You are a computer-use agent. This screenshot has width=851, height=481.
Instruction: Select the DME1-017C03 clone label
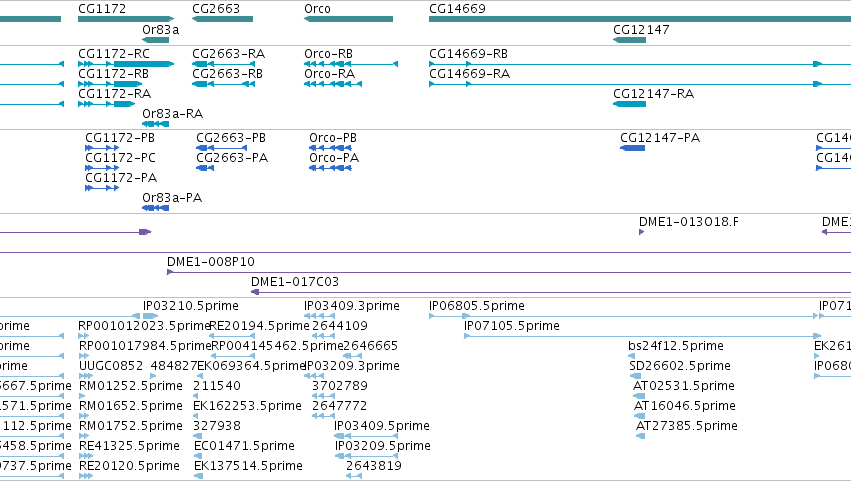coord(295,282)
